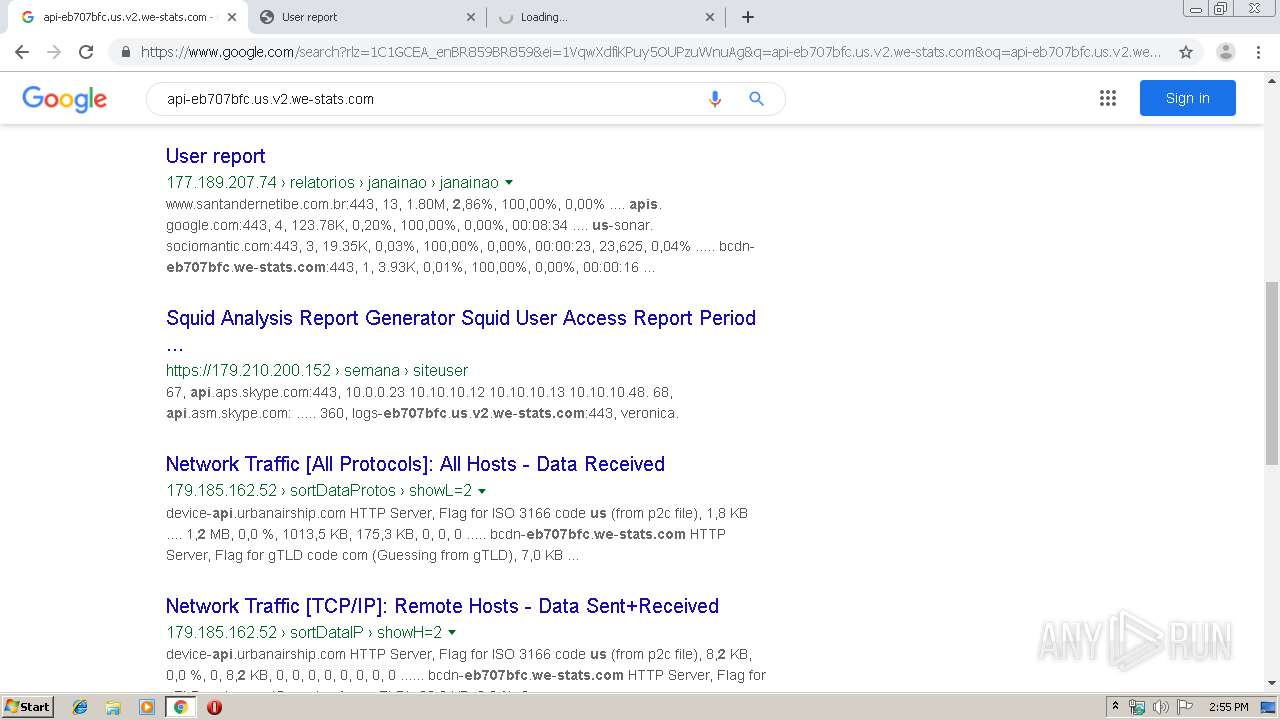This screenshot has width=1280, height=720.
Task: Bookmark this page with the star
Action: [x=1186, y=52]
